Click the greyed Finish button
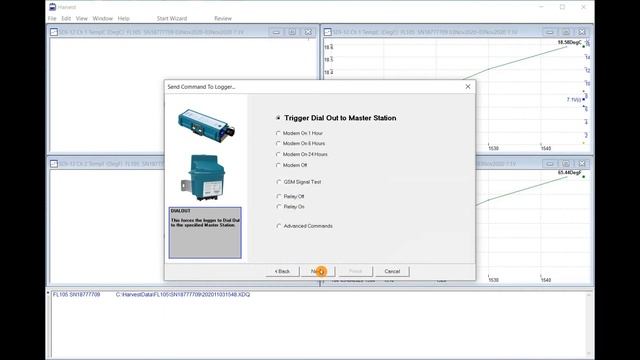Viewport: 640px width, 360px height. tap(355, 271)
